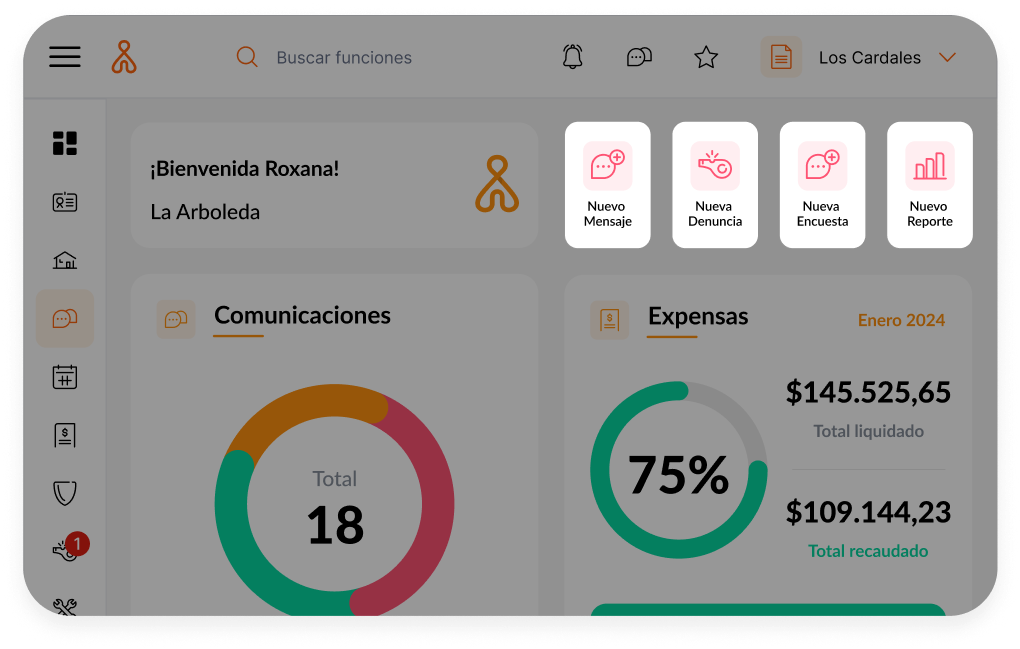This screenshot has width=1020, height=649.
Task: Focus the Buscar funciones search field
Action: (344, 58)
